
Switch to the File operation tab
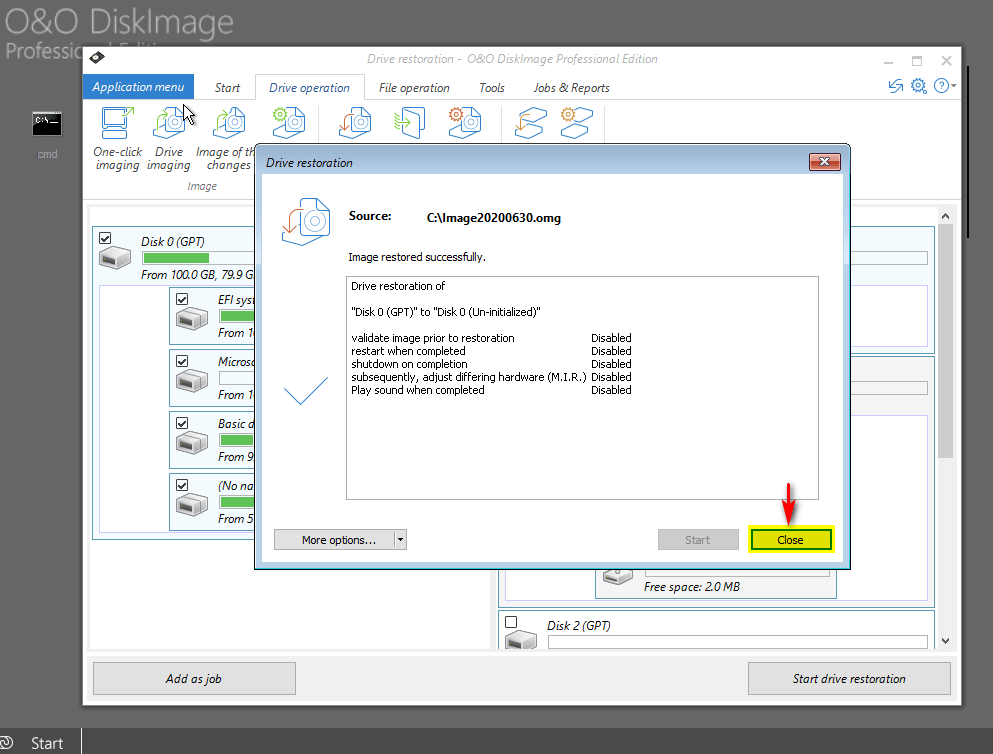[414, 88]
